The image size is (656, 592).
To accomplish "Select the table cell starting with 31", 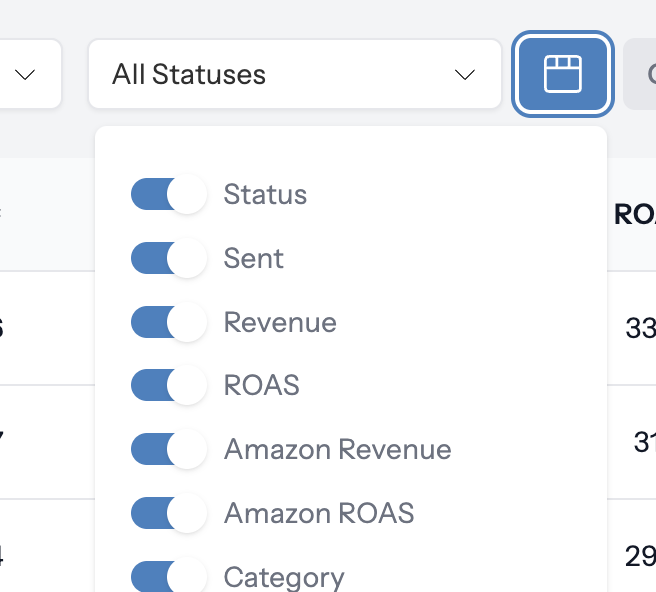I will point(643,441).
